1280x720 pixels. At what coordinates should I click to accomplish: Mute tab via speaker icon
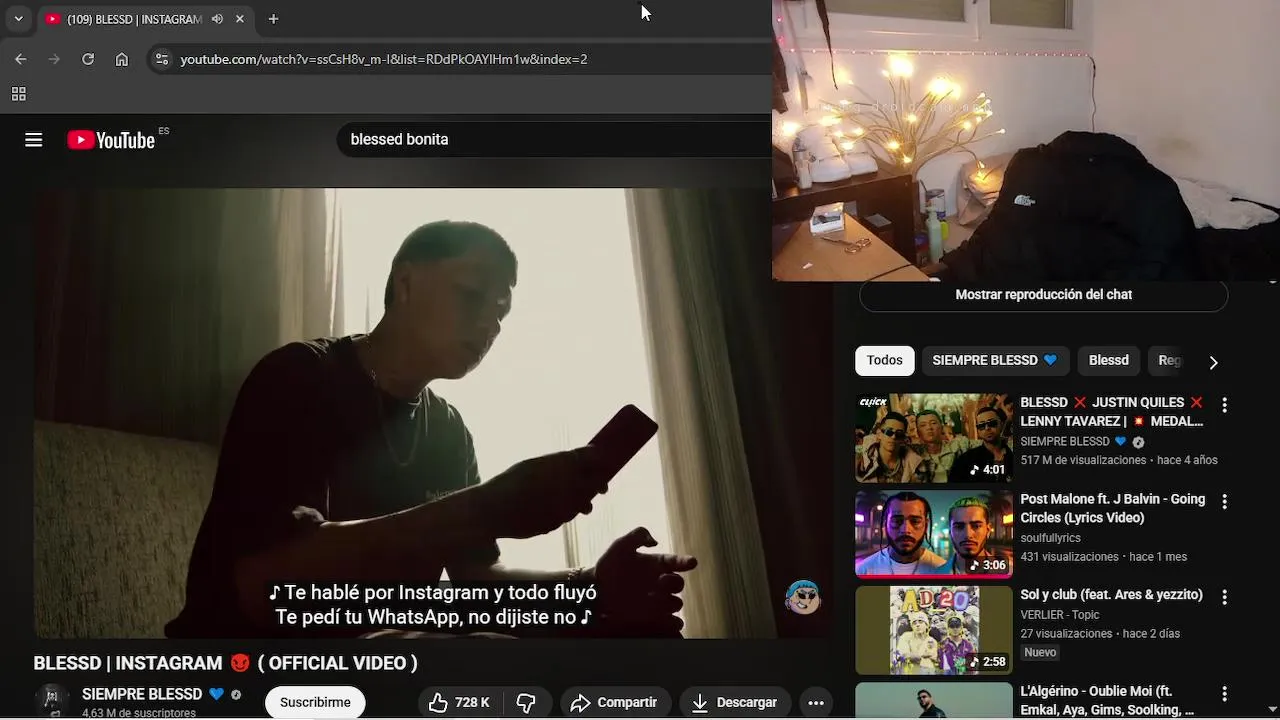(217, 19)
